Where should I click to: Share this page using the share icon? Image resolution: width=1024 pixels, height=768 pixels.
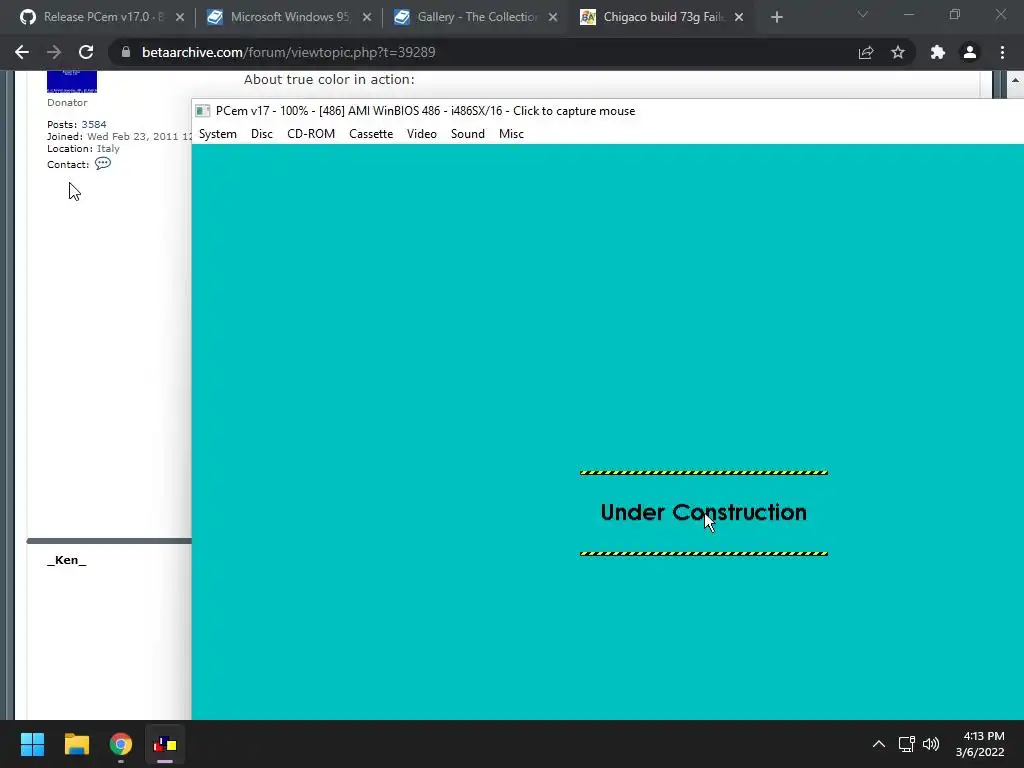[x=866, y=52]
